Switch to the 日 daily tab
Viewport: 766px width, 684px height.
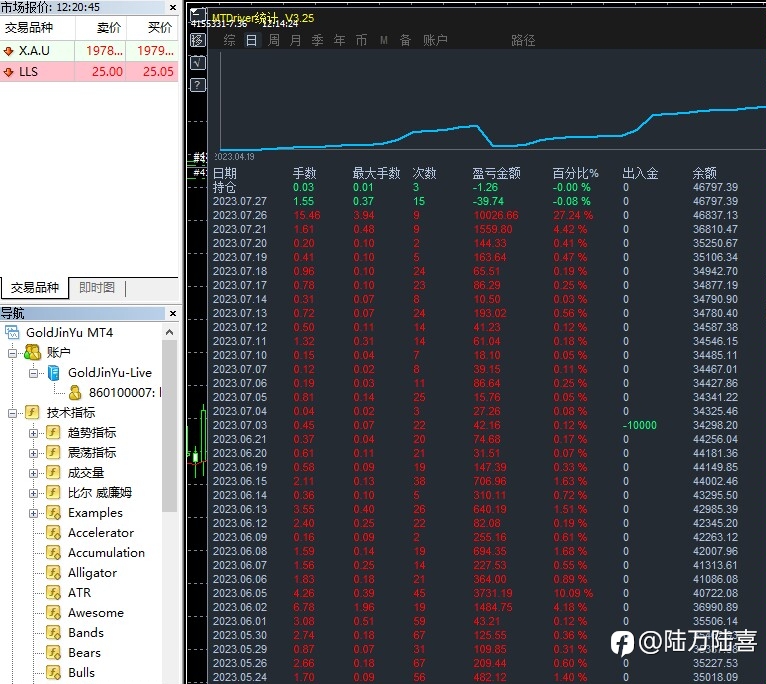point(251,40)
